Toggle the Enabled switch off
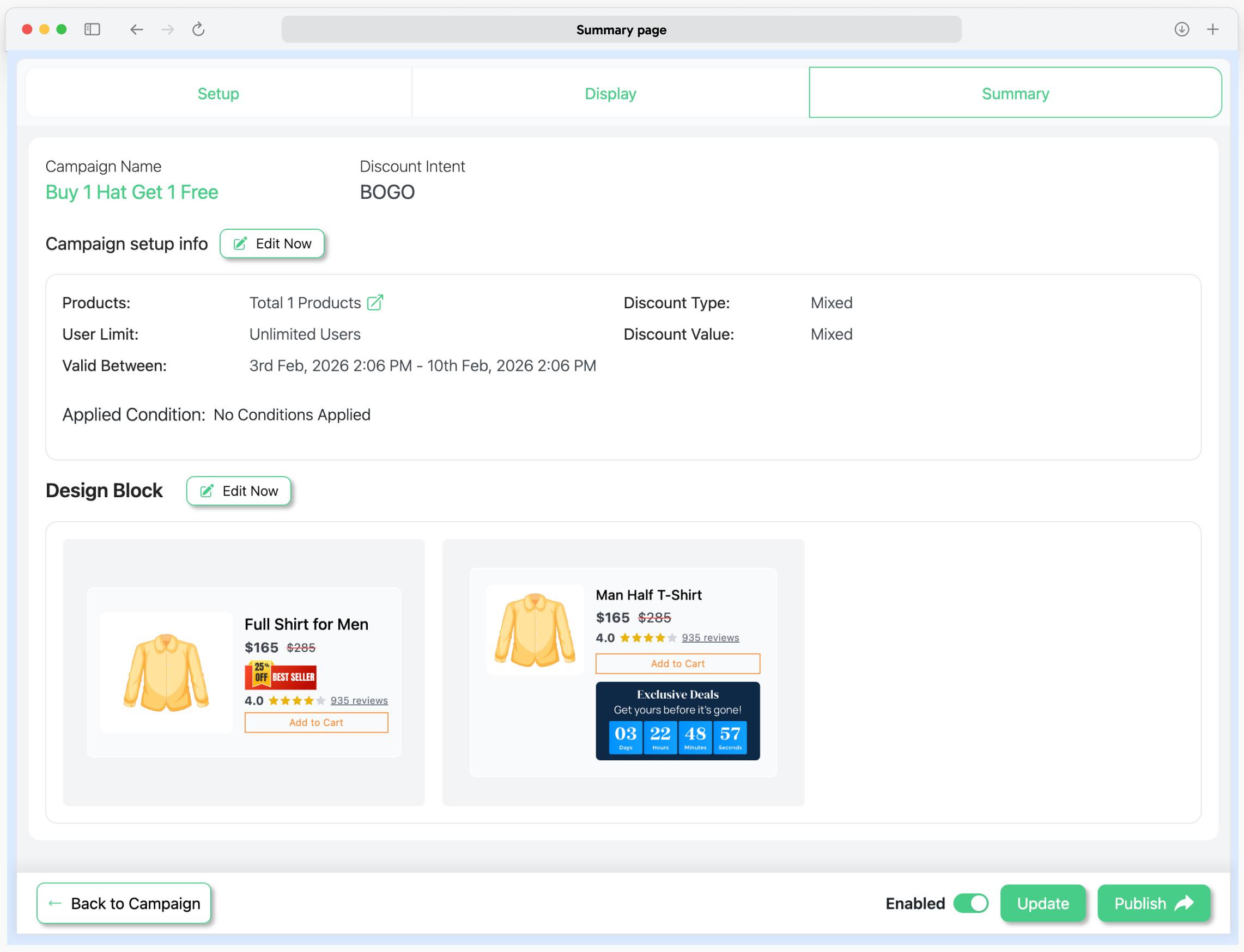The width and height of the screenshot is (1244, 952). [970, 902]
